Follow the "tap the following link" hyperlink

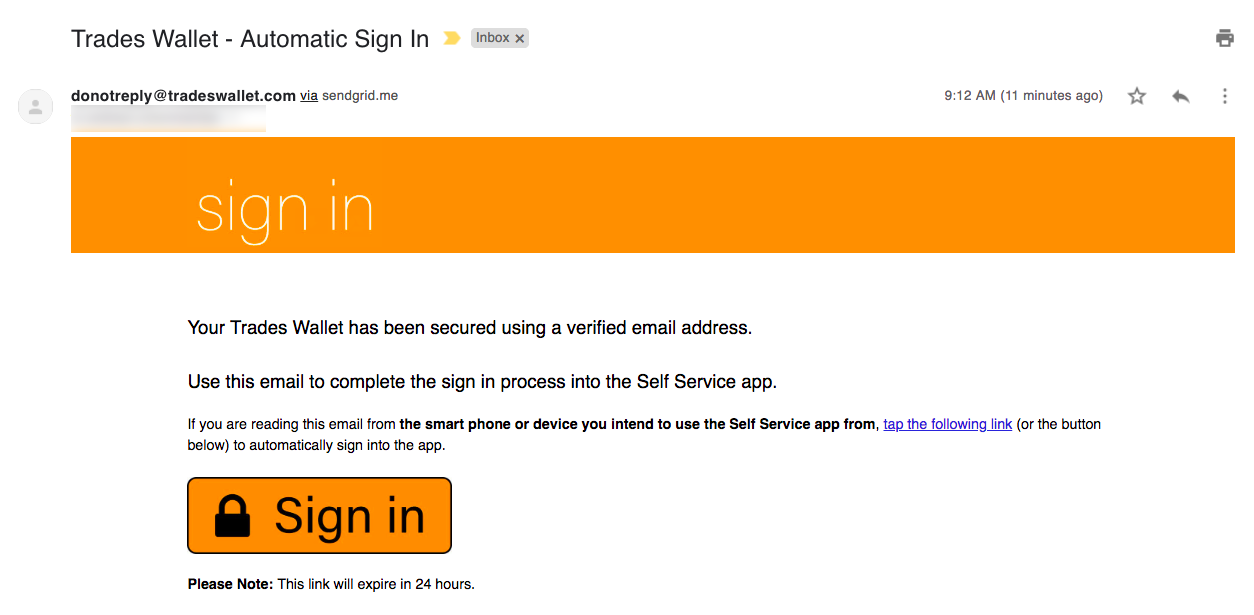948,424
